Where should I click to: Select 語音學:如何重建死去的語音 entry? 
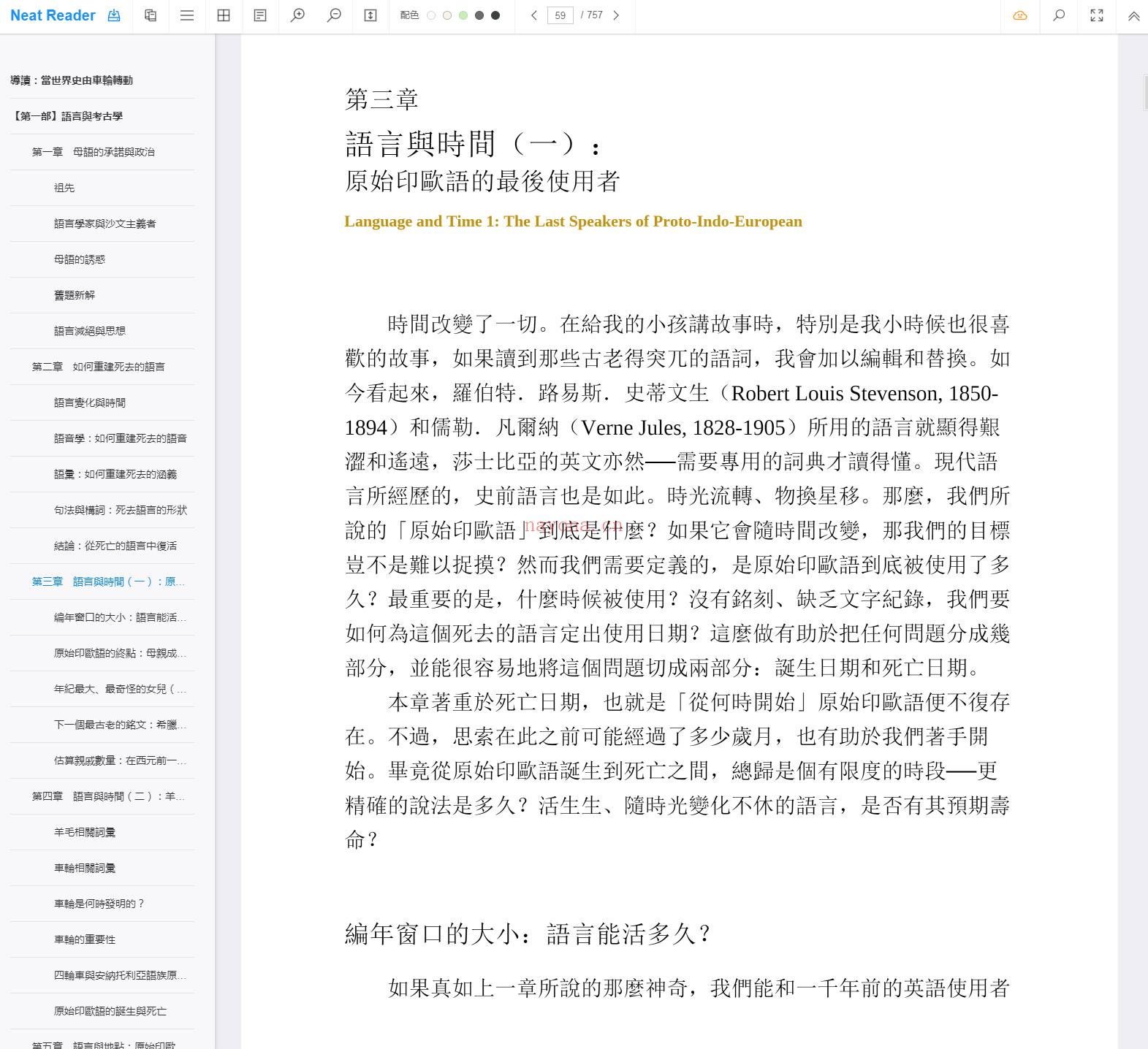click(x=121, y=438)
